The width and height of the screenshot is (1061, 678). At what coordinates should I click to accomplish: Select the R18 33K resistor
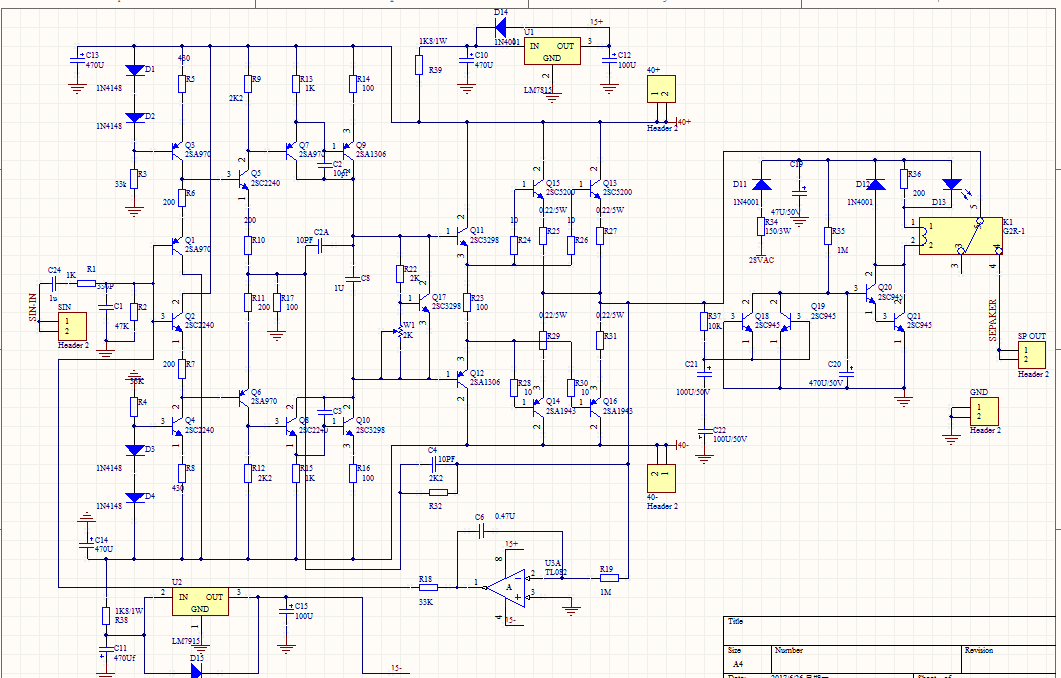coord(428,588)
